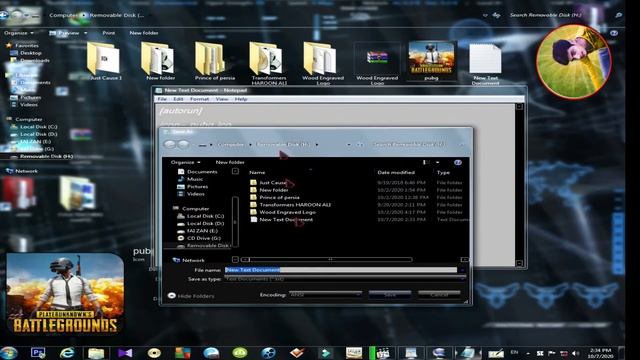Screen dimensions: 640x360
Task: Select the pubg icon file thumbnail
Action: (x=431, y=60)
